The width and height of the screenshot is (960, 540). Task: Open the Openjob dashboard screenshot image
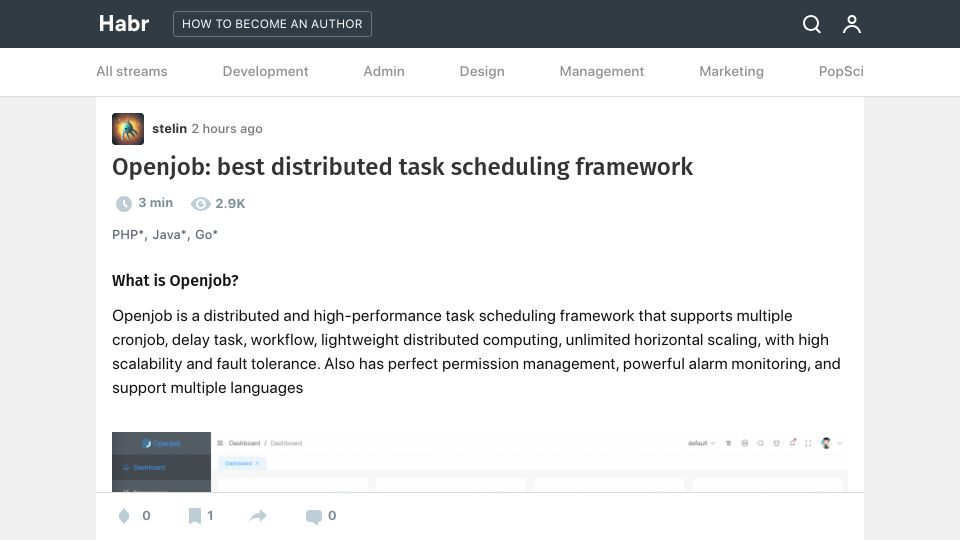pos(479,462)
